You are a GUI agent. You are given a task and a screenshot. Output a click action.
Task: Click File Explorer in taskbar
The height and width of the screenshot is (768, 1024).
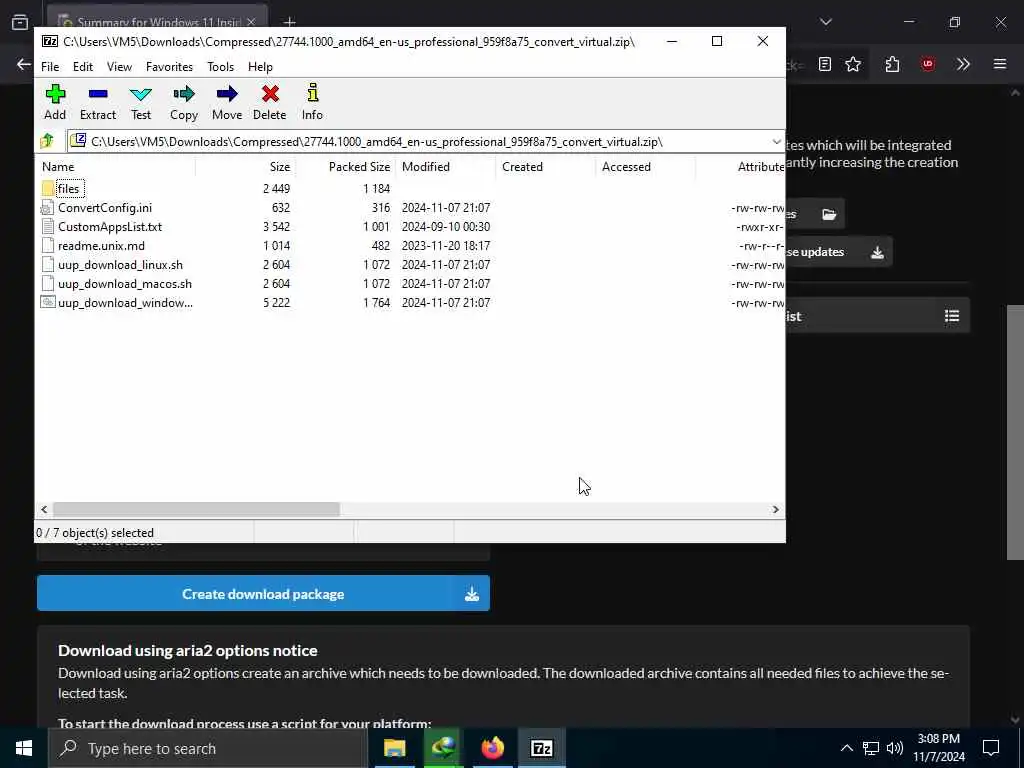tap(394, 748)
